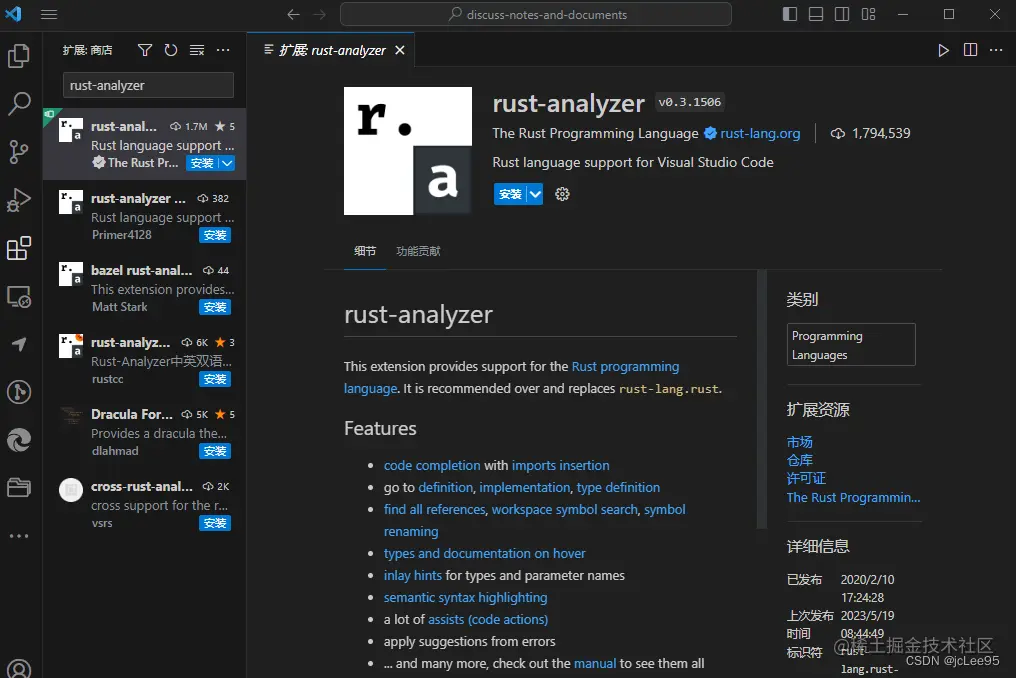The width and height of the screenshot is (1016, 678).
Task: Install the cross-rust-analyzer extension
Action: pos(214,523)
